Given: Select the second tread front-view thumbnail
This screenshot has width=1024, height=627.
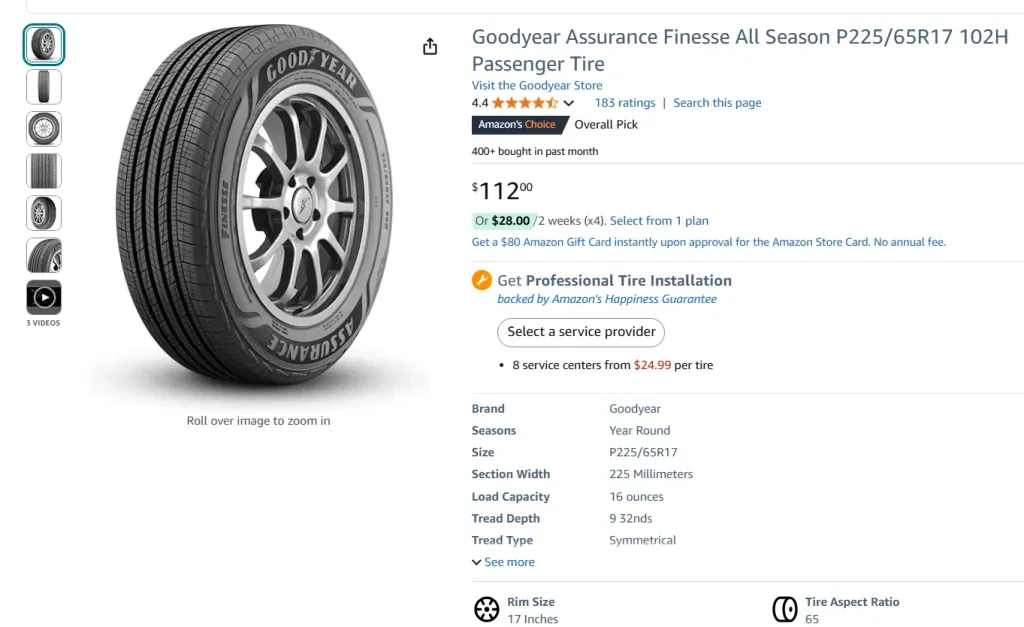Looking at the screenshot, I should tap(44, 87).
